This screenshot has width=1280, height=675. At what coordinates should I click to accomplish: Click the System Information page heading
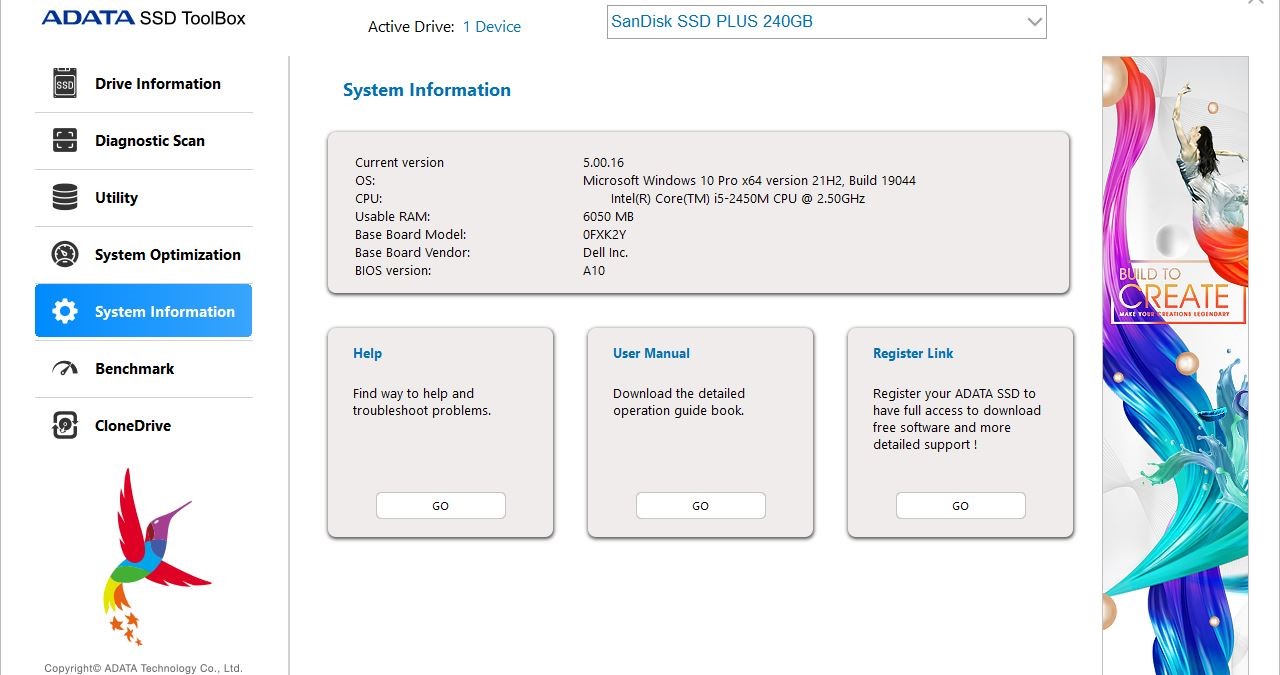[x=427, y=90]
